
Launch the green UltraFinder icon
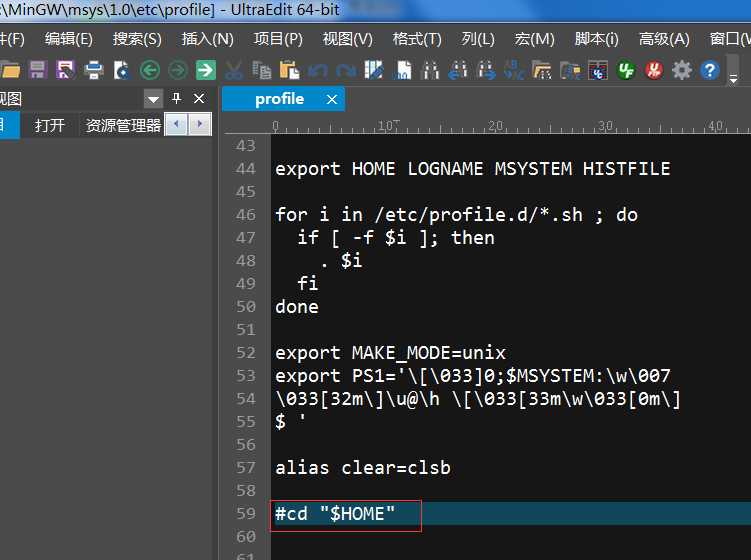point(626,70)
